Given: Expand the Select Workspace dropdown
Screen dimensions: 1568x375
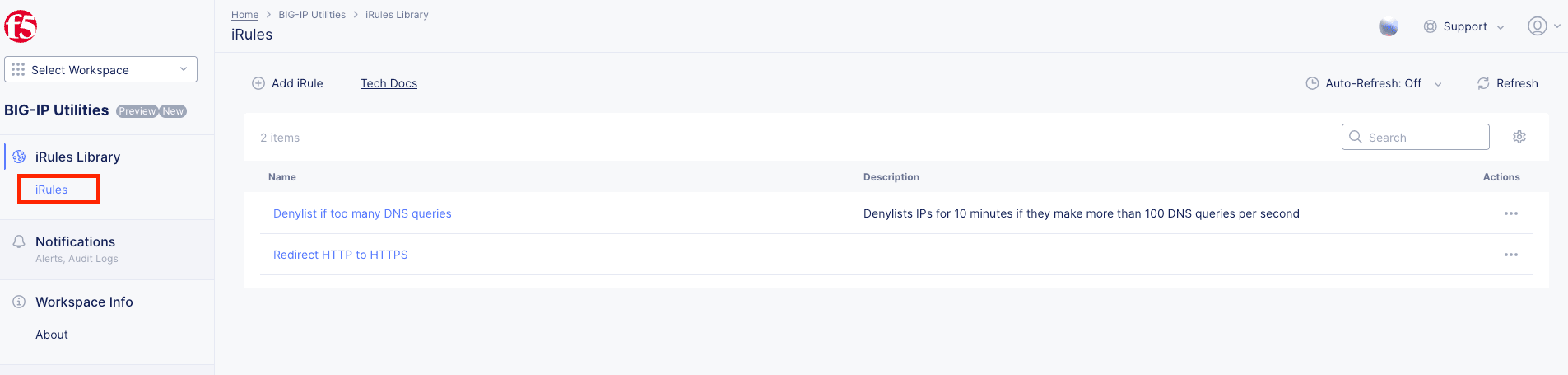Looking at the screenshot, I should pyautogui.click(x=100, y=69).
